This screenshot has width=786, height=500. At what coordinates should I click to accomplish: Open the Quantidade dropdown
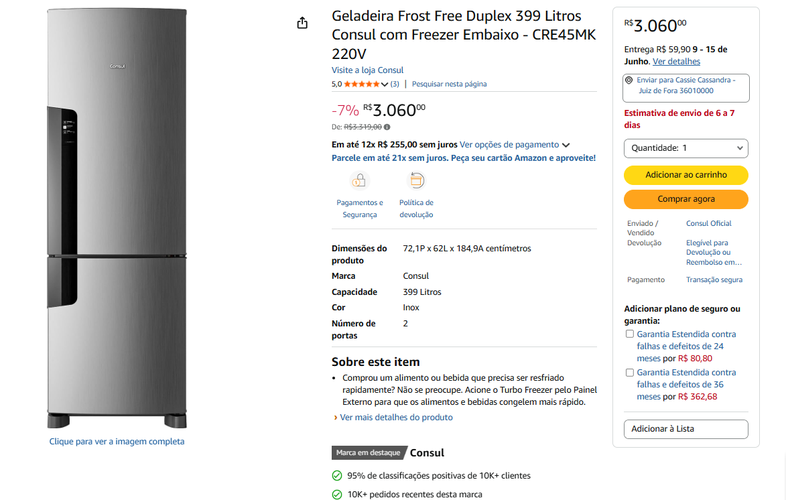686,148
